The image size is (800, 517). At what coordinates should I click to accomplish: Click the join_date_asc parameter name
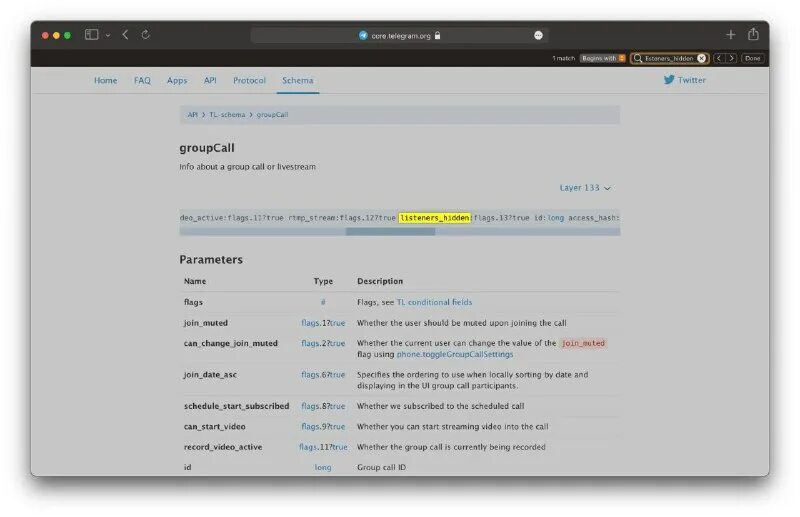[x=210, y=375]
